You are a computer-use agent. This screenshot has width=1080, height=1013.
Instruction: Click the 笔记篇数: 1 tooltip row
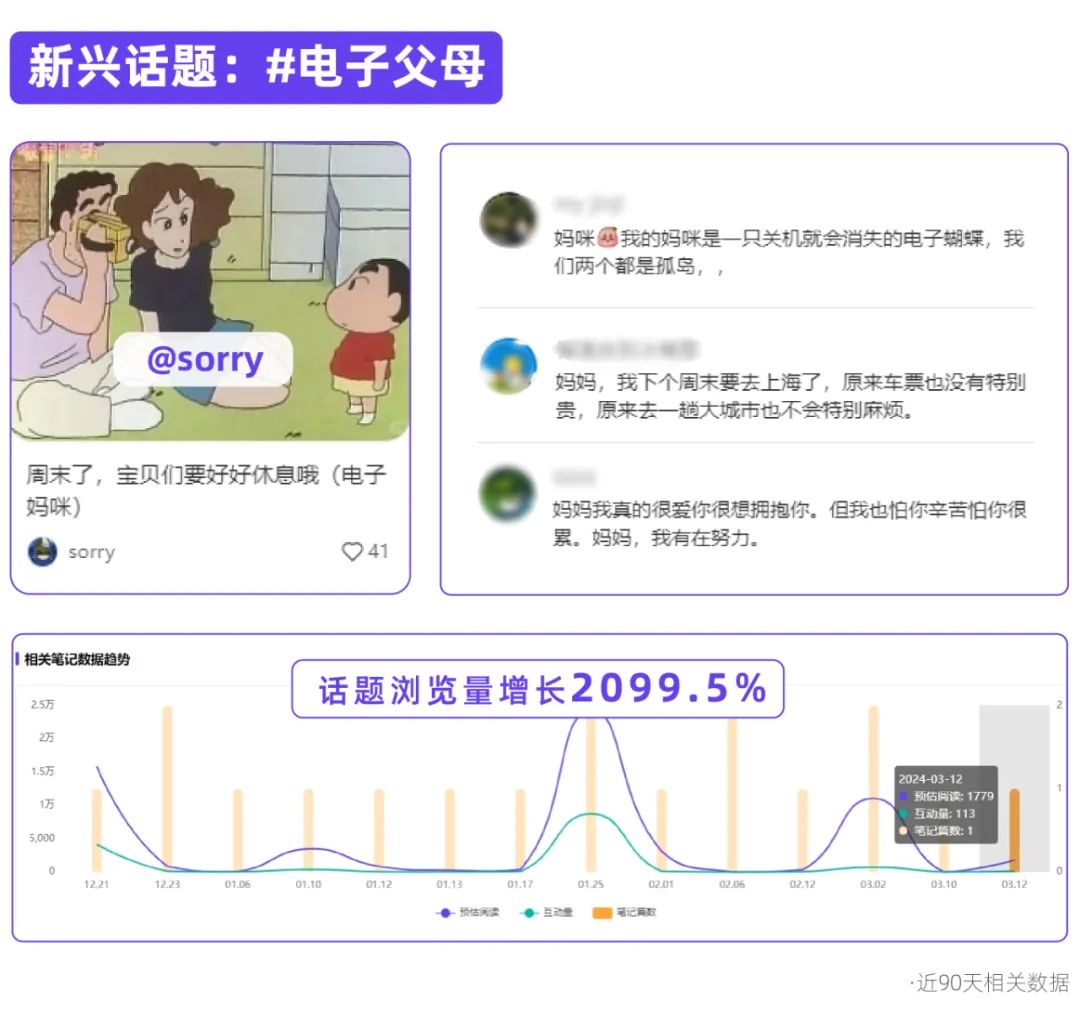coord(935,831)
